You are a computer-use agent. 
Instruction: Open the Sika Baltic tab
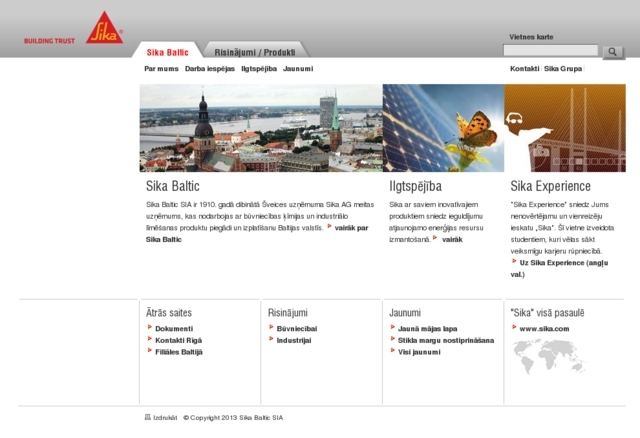tap(167, 52)
